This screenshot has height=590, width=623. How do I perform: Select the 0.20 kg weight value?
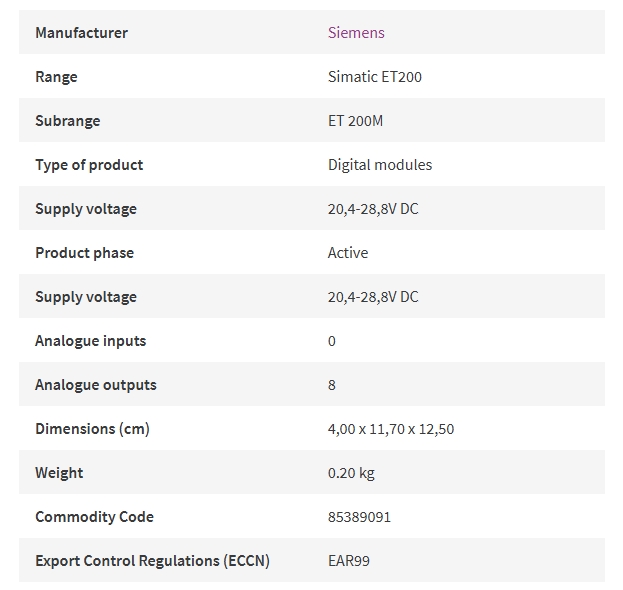click(x=351, y=473)
